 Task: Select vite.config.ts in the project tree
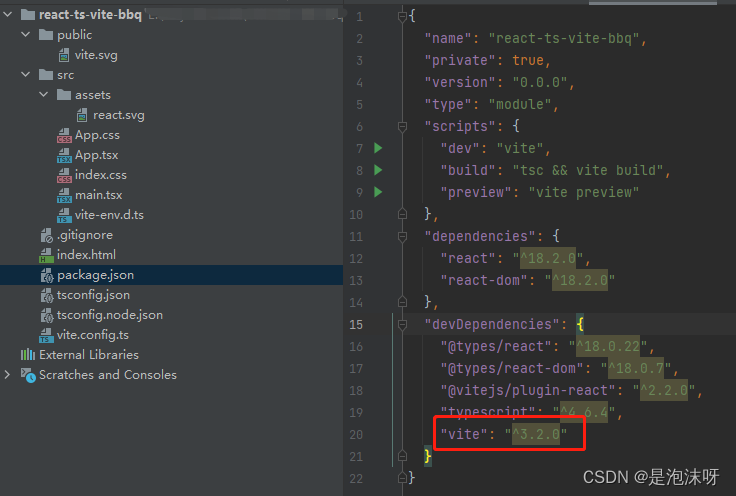92,335
